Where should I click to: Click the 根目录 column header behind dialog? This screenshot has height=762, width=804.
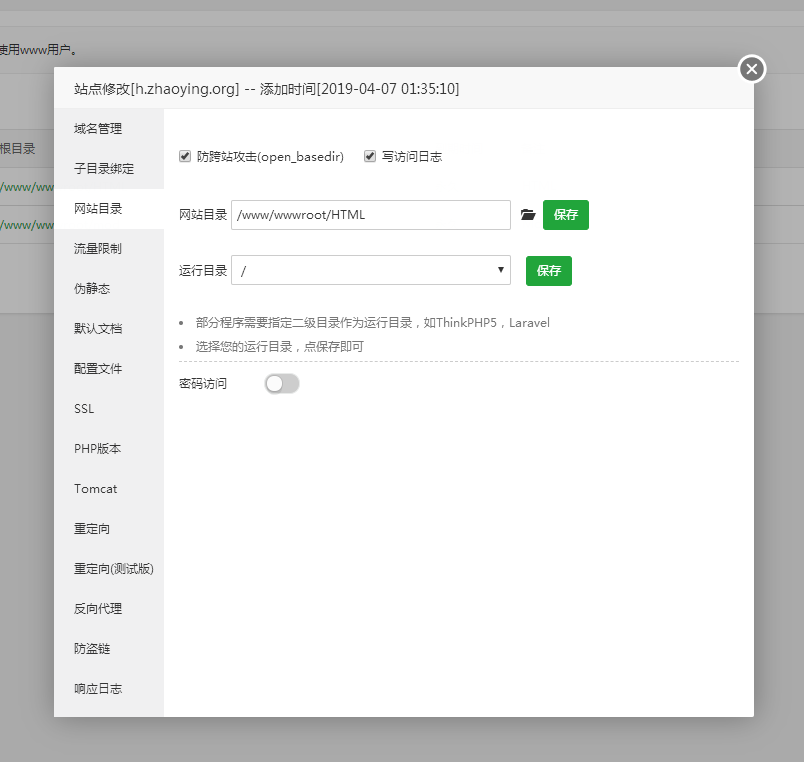[x=17, y=149]
